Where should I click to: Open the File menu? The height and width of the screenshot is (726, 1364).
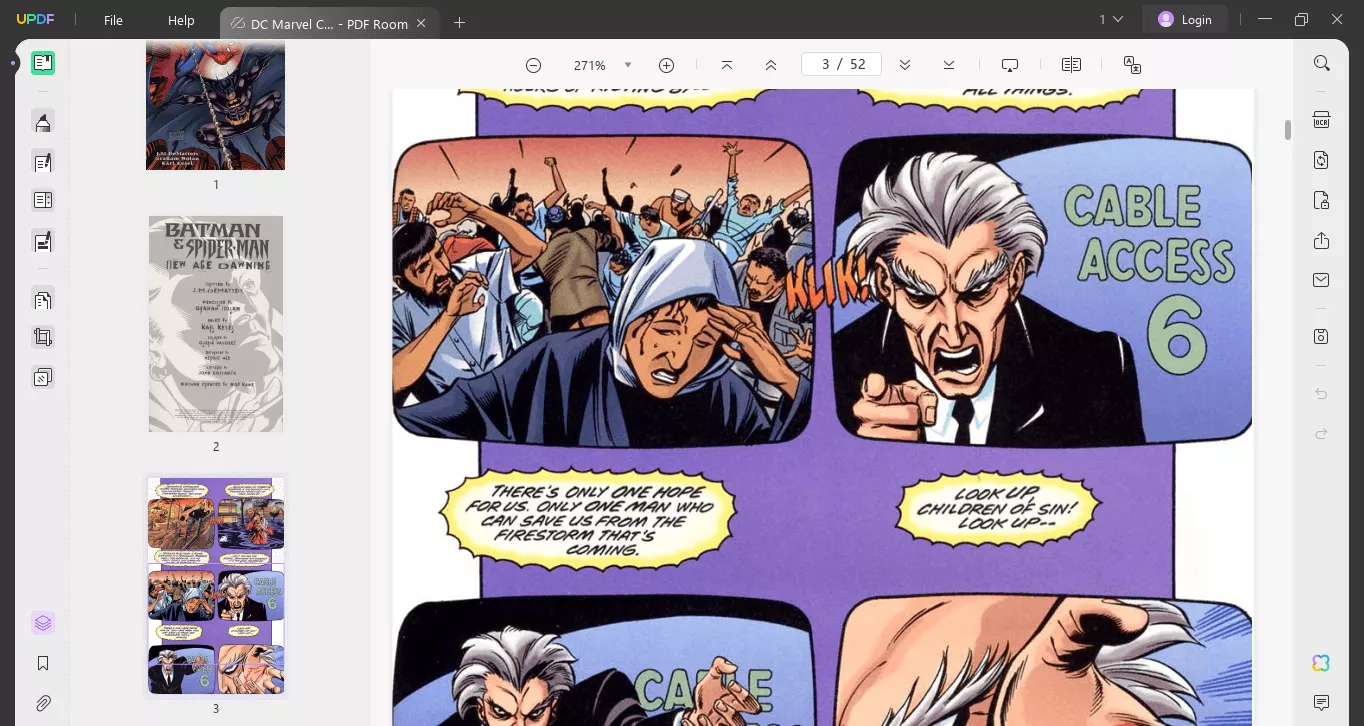[x=113, y=20]
